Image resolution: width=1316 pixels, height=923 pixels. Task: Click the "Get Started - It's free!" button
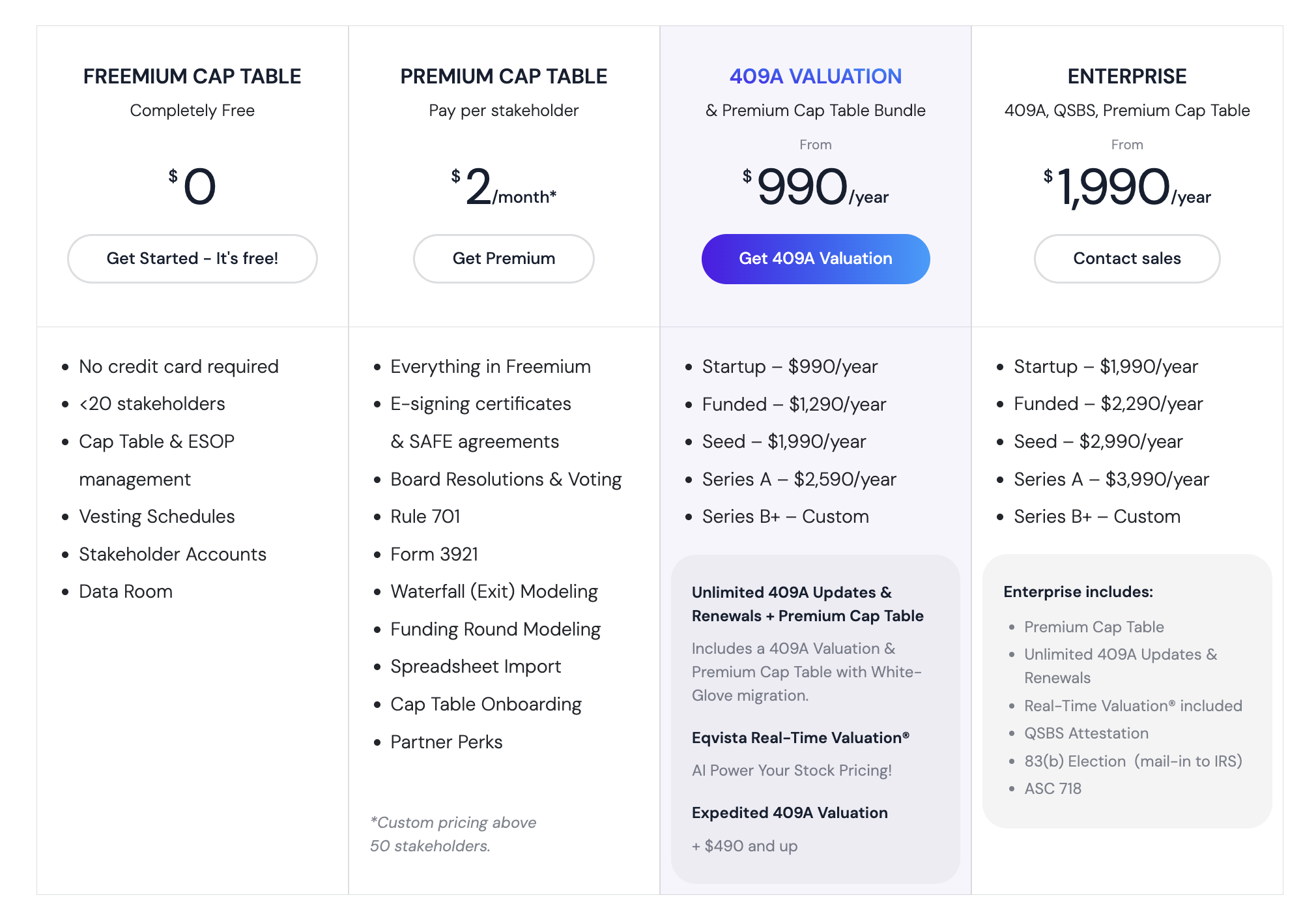pos(192,259)
